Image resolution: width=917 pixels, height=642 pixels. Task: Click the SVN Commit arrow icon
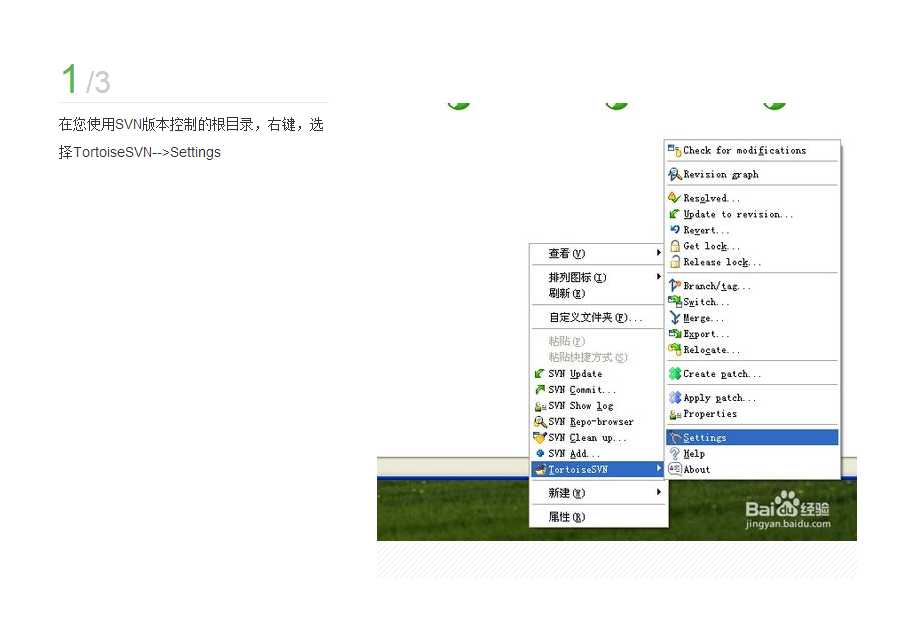pos(539,389)
